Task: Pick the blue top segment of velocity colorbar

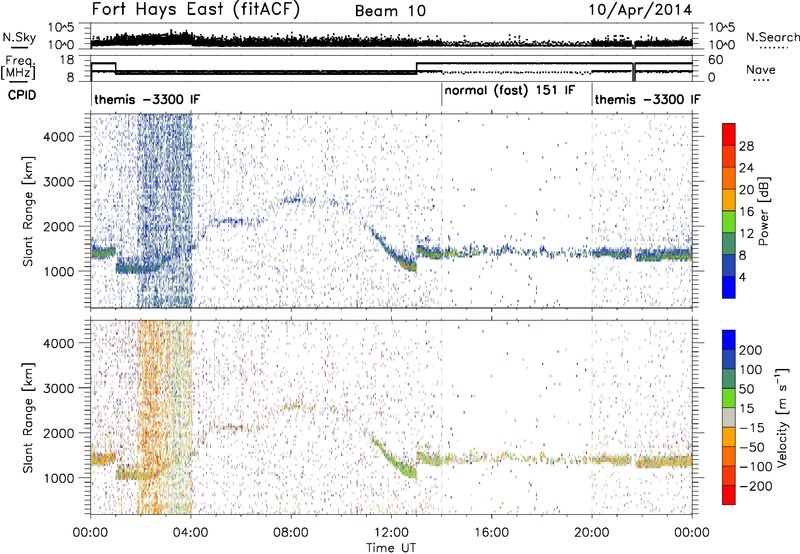Action: (729, 340)
